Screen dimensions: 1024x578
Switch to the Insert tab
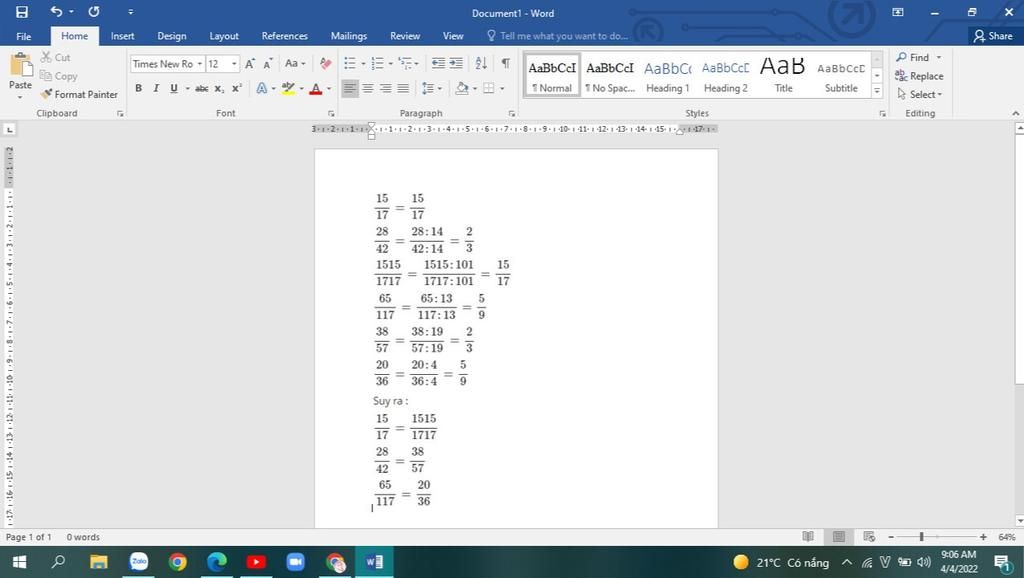(122, 36)
